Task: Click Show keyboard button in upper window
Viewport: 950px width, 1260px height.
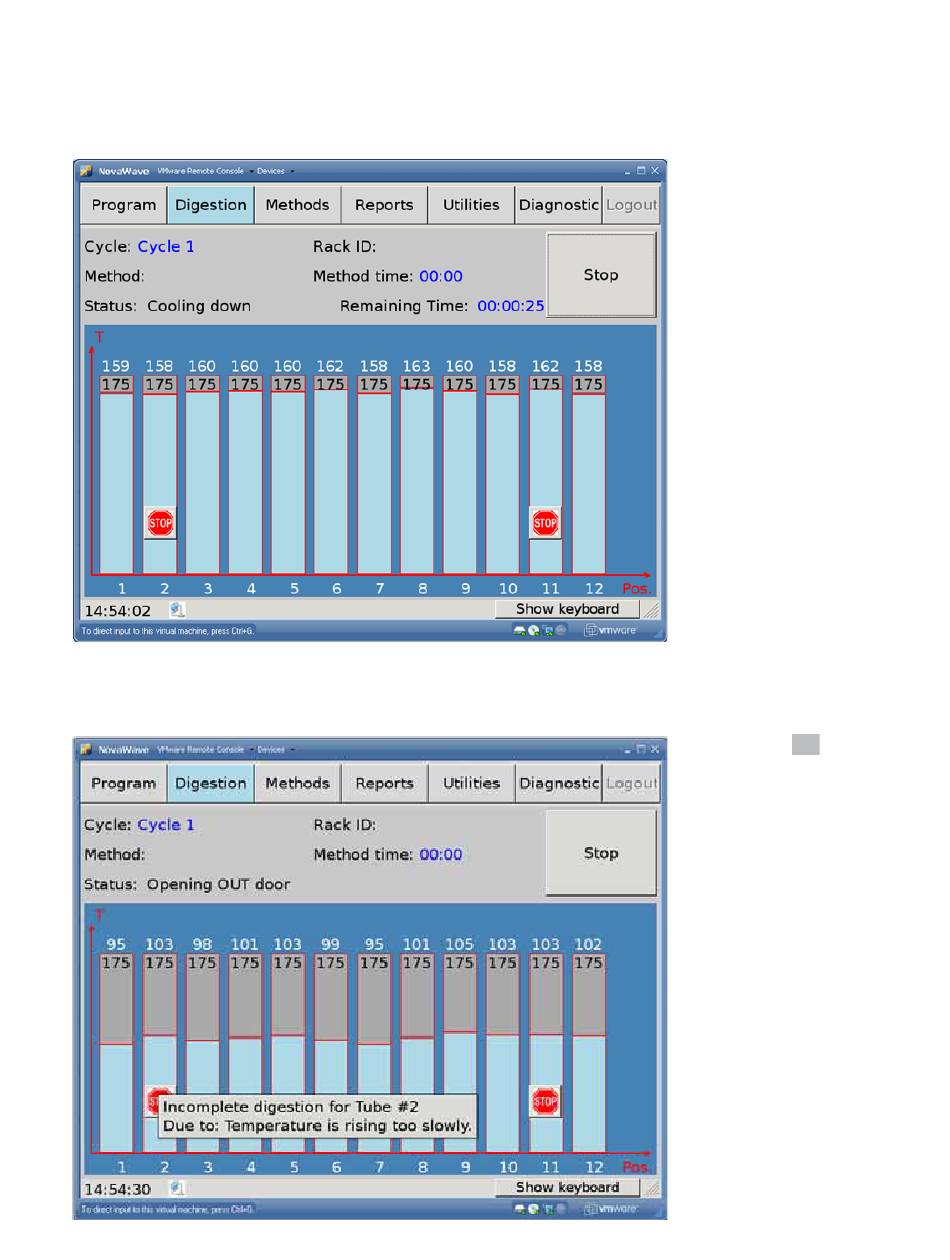Action: pyautogui.click(x=567, y=609)
